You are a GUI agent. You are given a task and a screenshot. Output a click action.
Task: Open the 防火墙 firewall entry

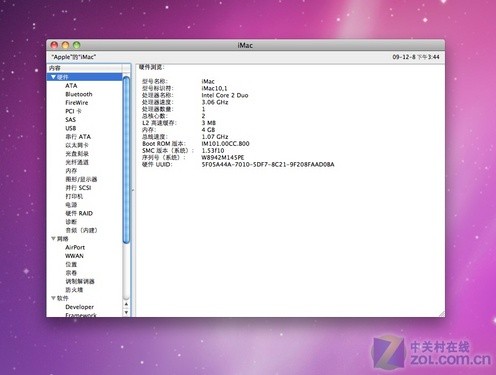point(74,290)
